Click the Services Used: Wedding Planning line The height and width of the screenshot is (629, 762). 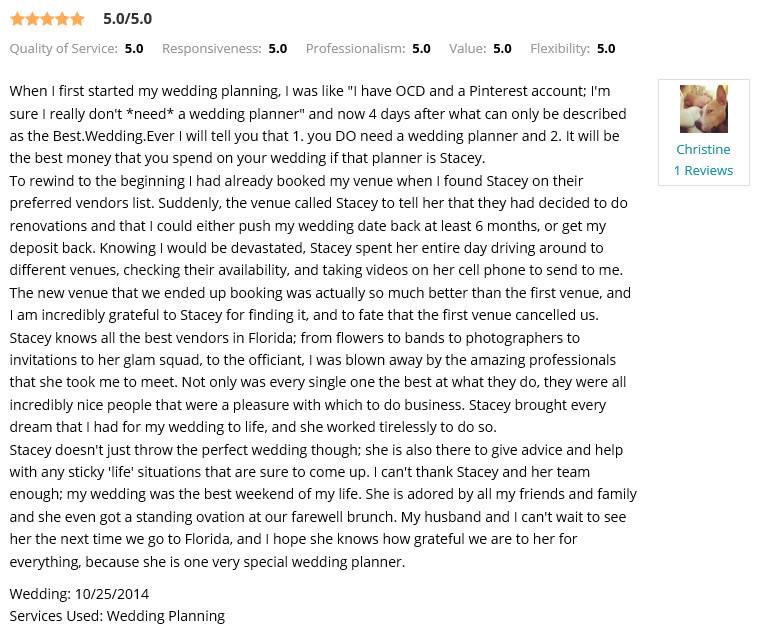pos(117,616)
